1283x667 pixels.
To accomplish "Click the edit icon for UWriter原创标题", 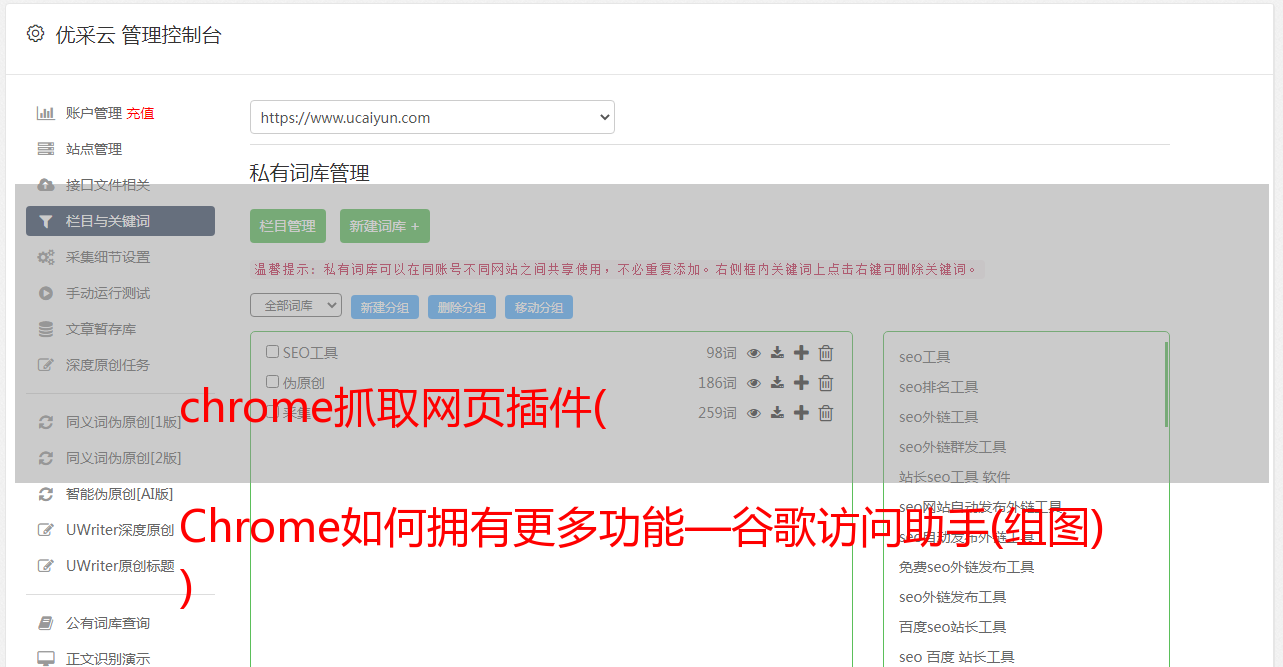I will click(x=46, y=566).
